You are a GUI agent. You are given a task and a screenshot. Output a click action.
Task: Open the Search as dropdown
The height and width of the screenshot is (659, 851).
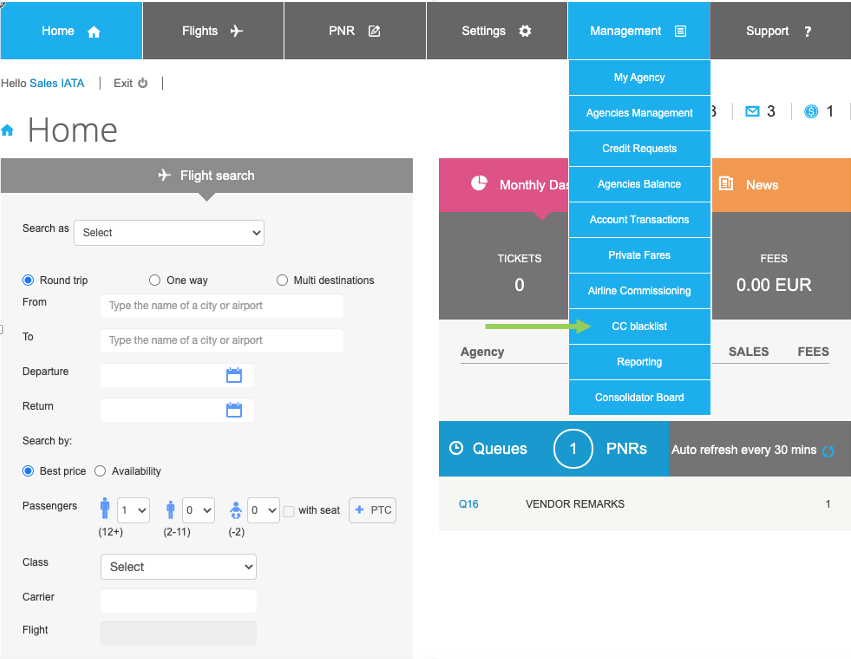click(x=169, y=233)
